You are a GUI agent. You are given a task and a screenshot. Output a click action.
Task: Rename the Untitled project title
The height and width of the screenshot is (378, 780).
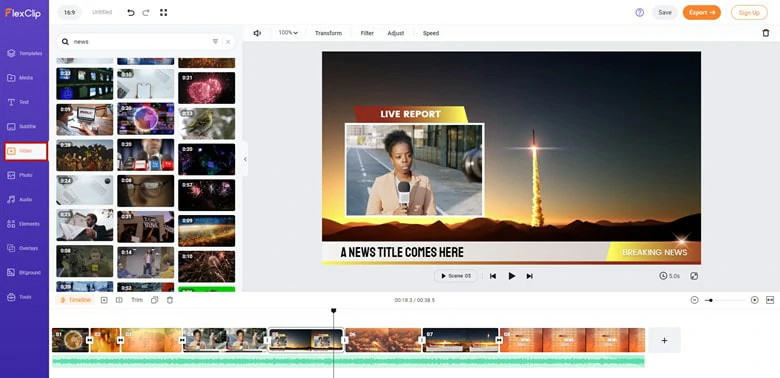click(x=102, y=12)
